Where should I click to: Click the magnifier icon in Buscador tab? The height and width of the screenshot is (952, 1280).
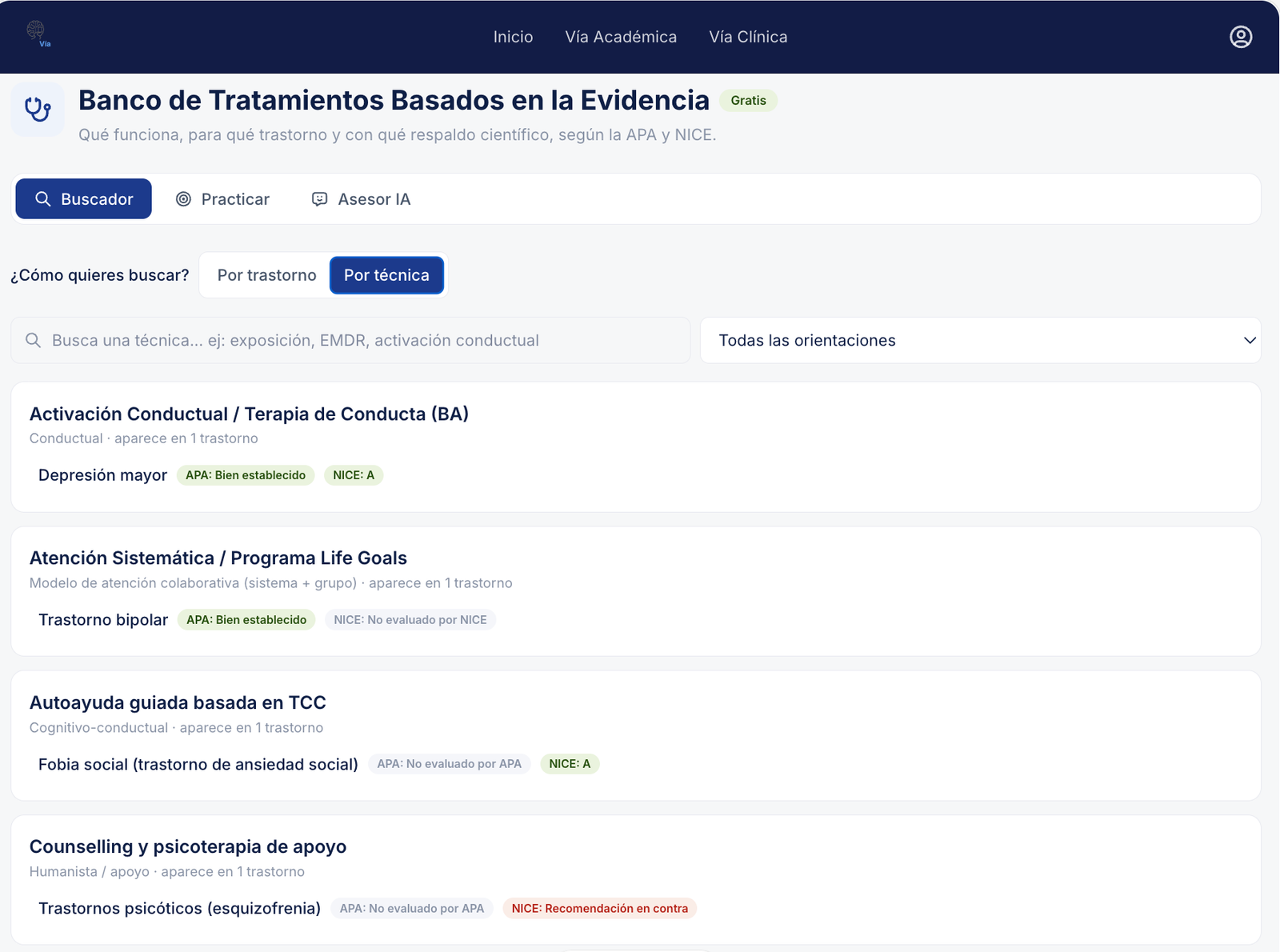[x=43, y=199]
